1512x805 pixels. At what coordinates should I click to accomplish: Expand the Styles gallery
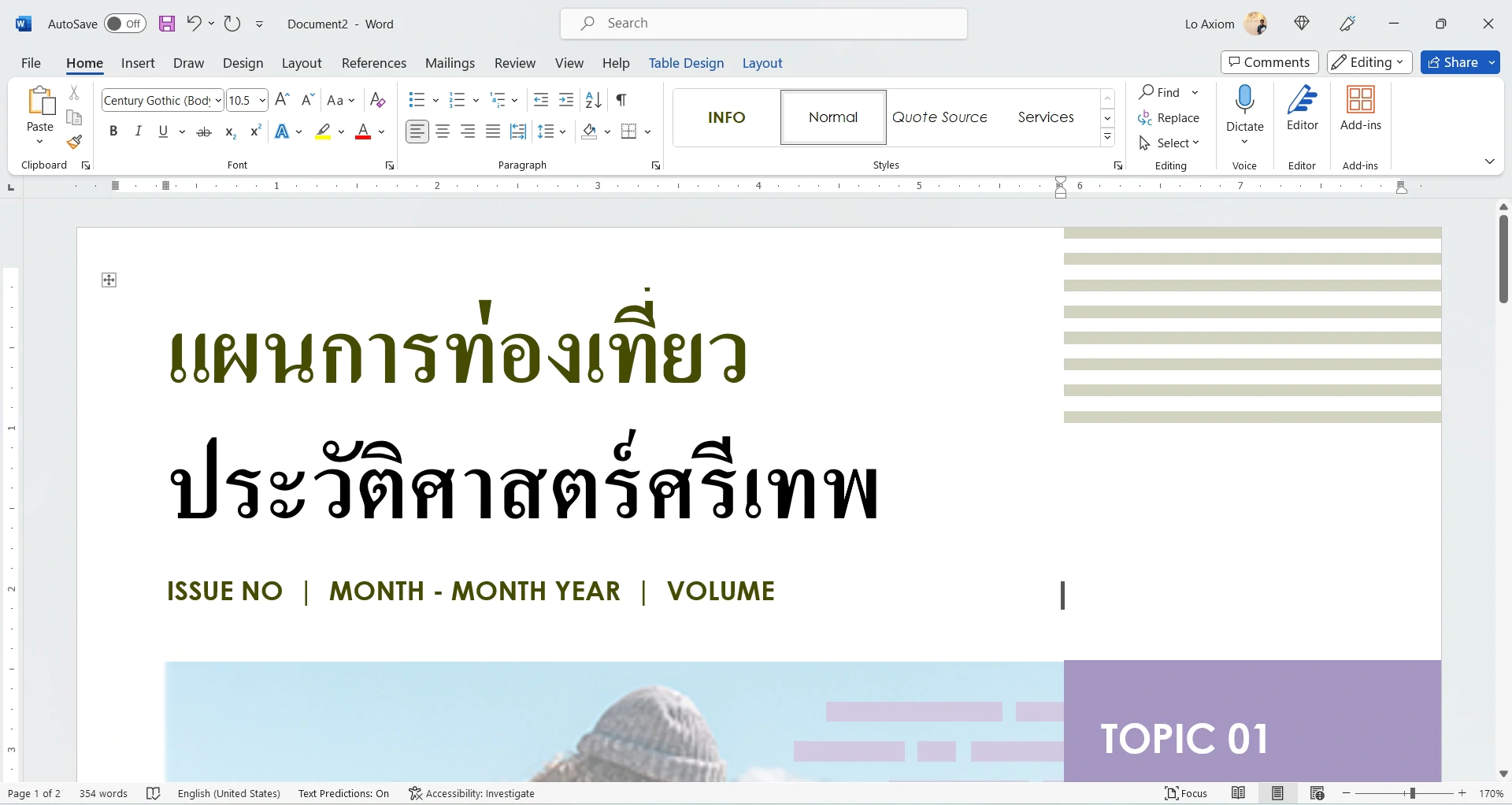(1108, 137)
